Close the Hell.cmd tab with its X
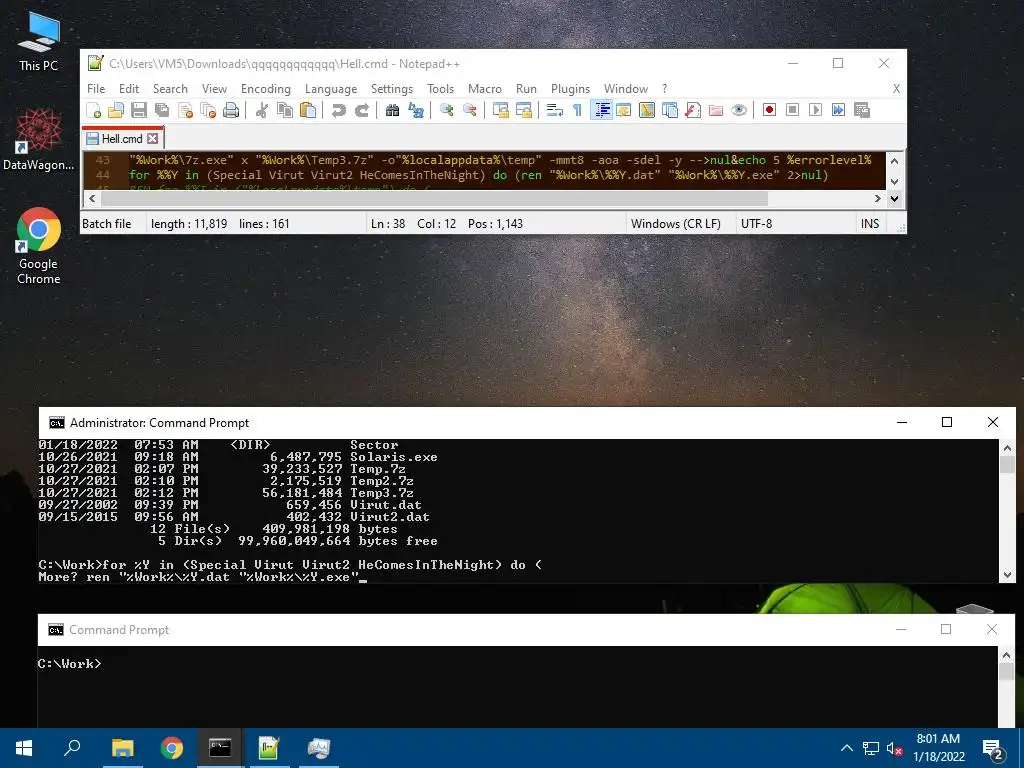The width and height of the screenshot is (1024, 768). point(153,138)
